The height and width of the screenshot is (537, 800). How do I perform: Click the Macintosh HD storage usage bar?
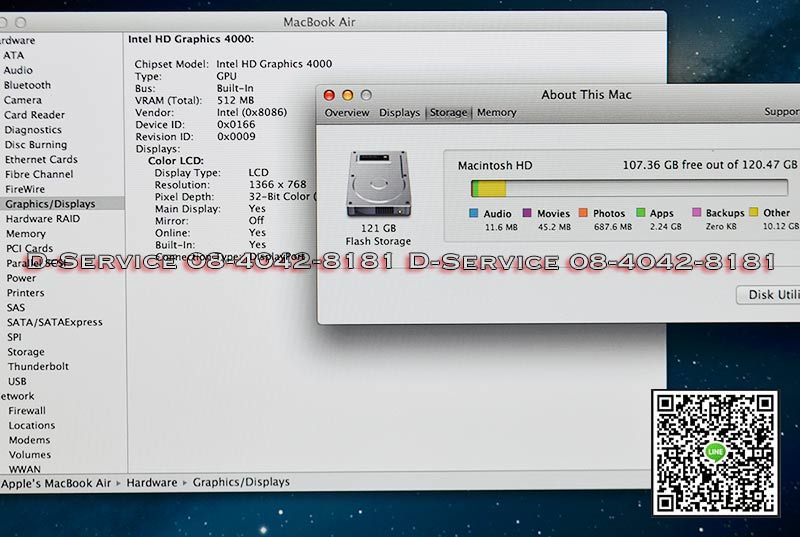tap(629, 188)
